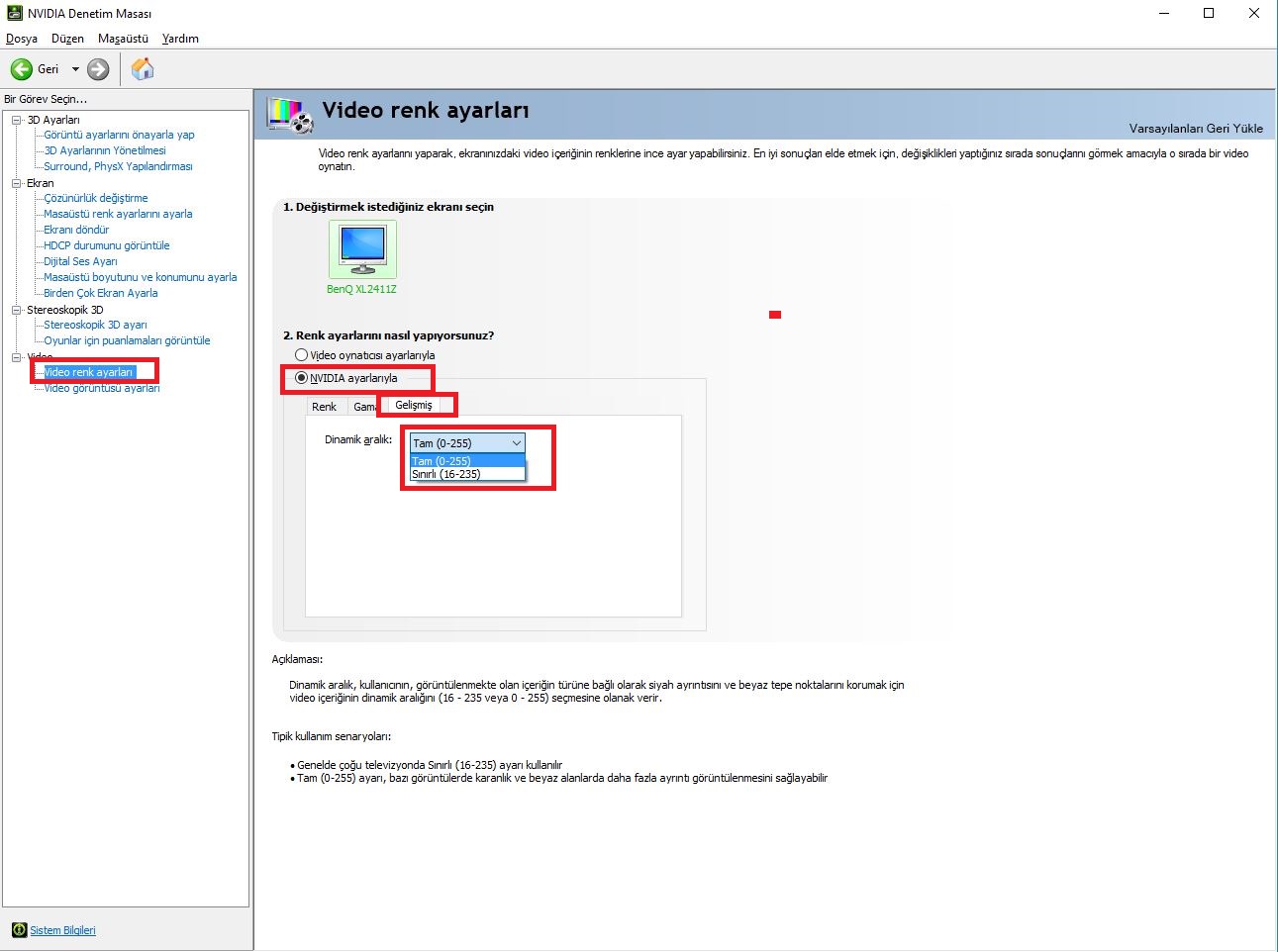Click the Video renk ayarları header icon
This screenshot has width=1278, height=952.
click(290, 115)
